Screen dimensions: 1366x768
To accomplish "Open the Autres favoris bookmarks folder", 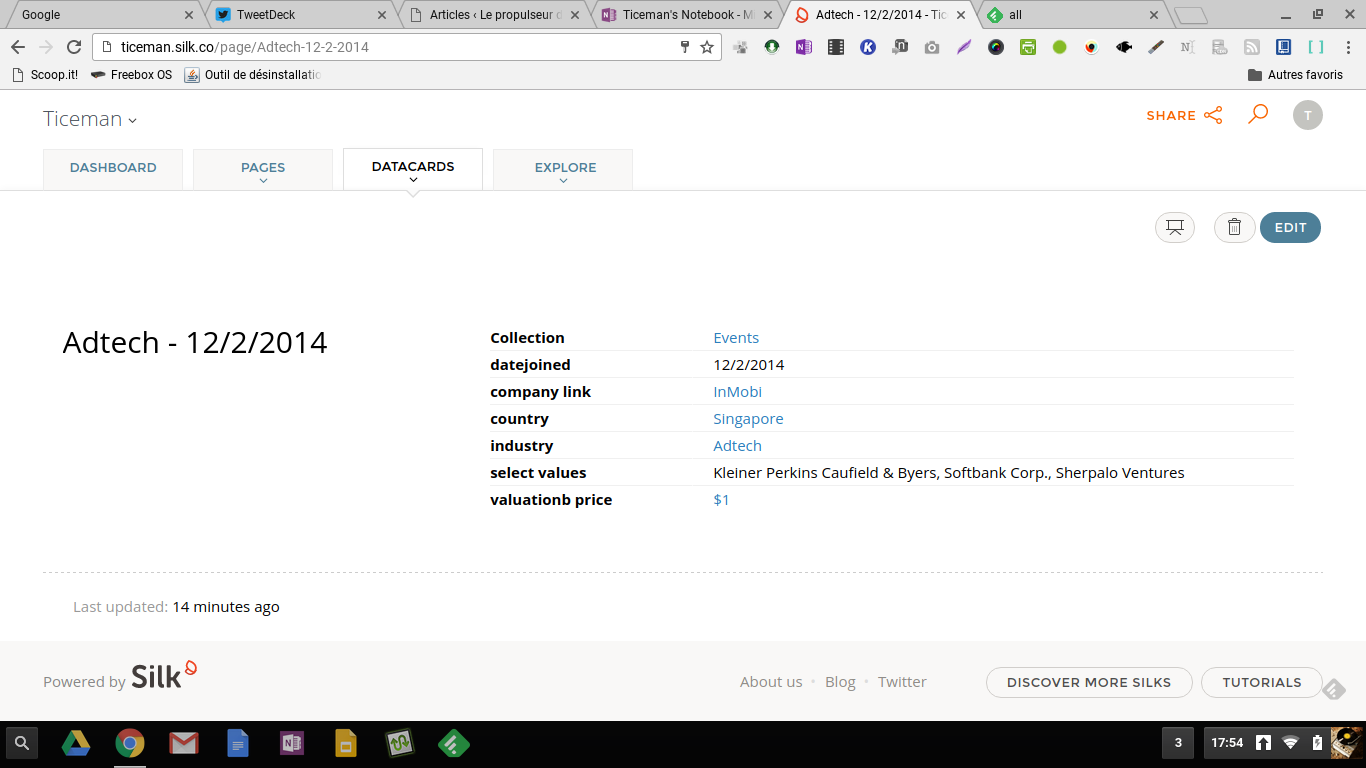I will click(x=1295, y=75).
